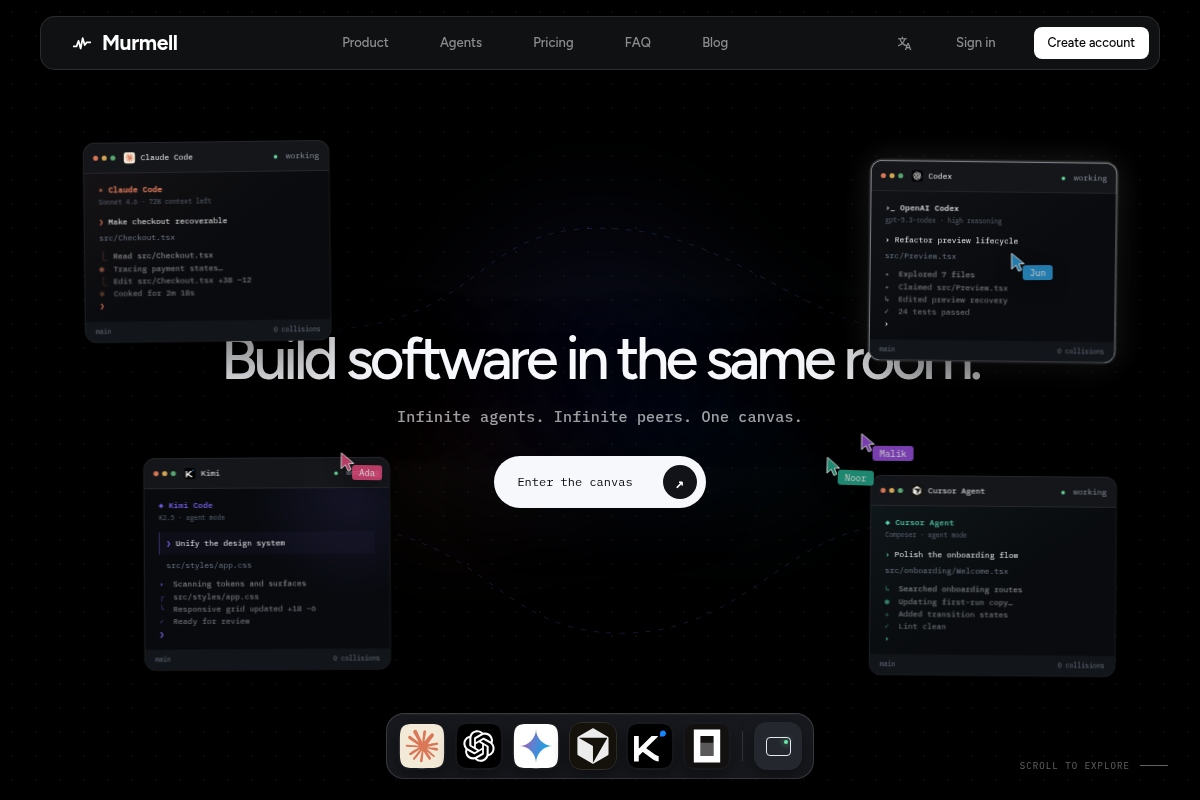Open the Blog nav link
Viewport: 1200px width, 800px height.
tap(715, 43)
